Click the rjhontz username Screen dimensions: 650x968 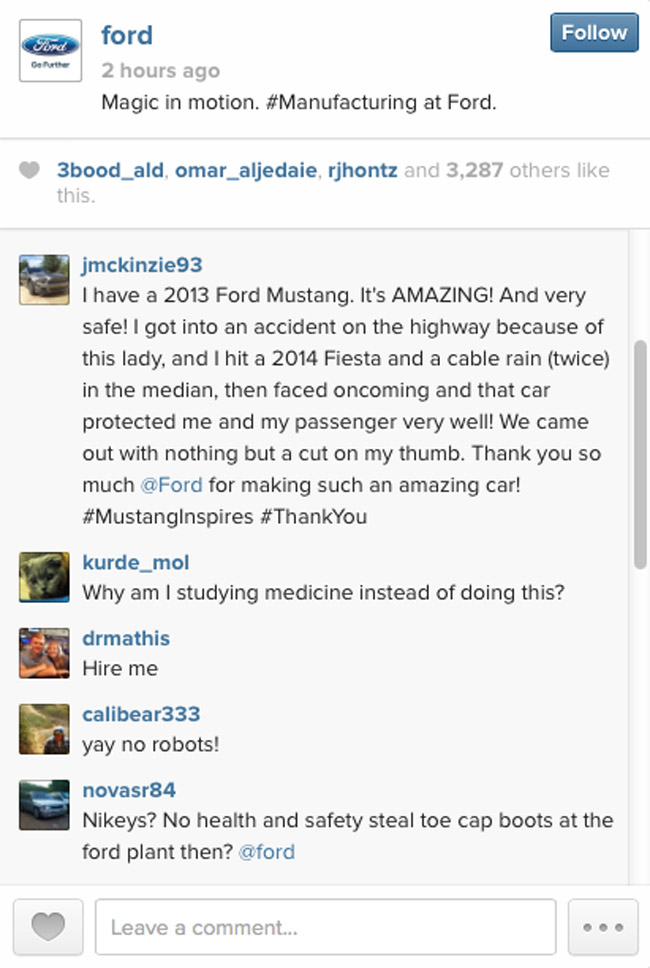tap(362, 170)
